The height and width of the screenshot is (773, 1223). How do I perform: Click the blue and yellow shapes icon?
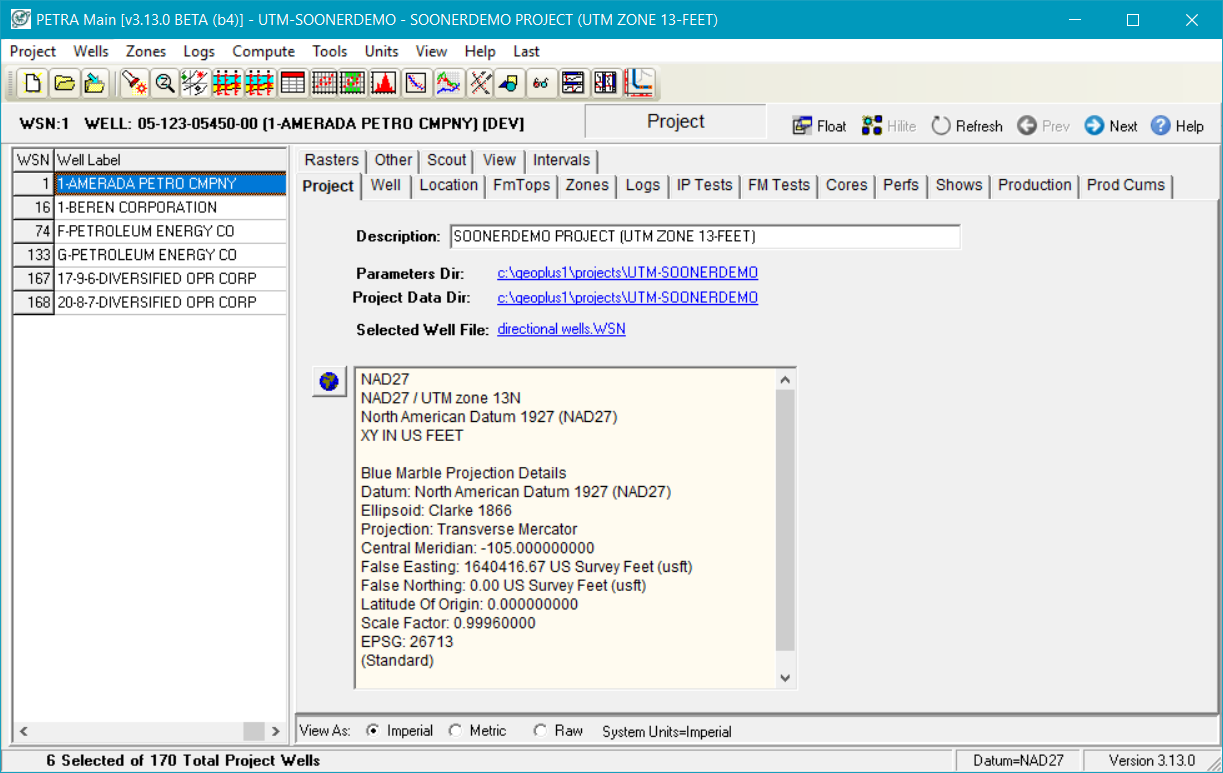click(x=510, y=83)
